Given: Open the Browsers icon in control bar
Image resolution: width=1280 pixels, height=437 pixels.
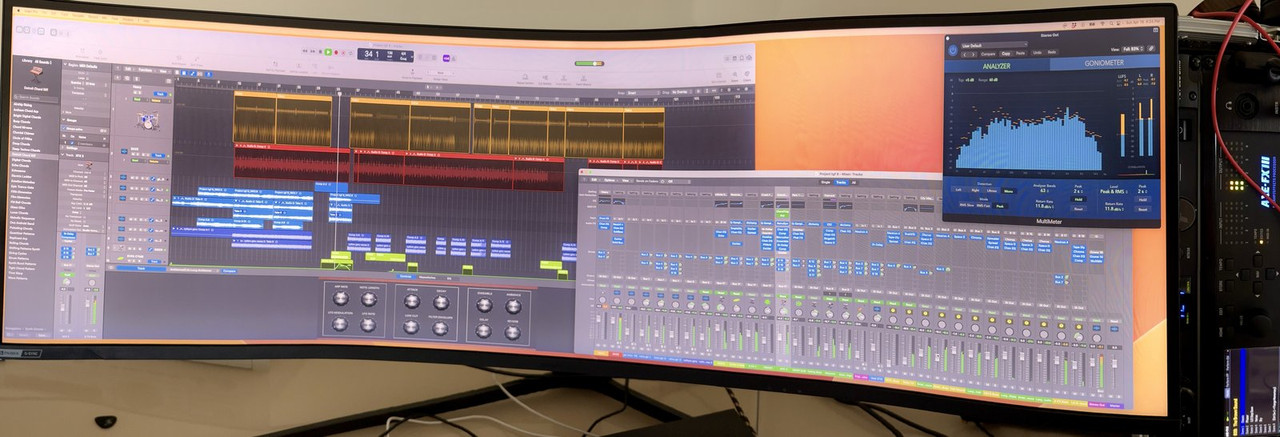Looking at the screenshot, I should (x=749, y=58).
